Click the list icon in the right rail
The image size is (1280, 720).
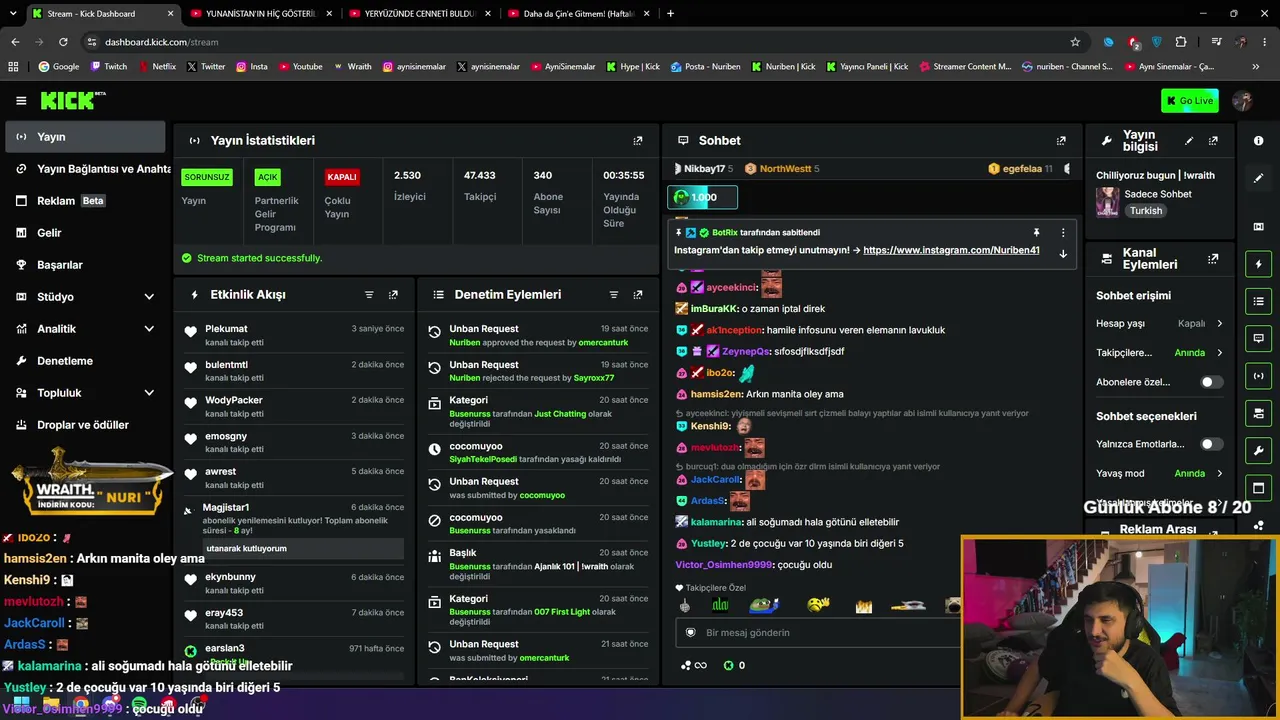pyautogui.click(x=1258, y=301)
